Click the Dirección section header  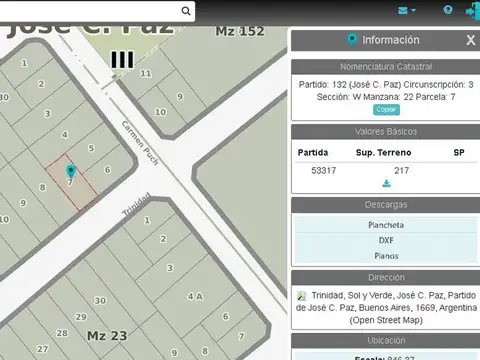click(386, 278)
